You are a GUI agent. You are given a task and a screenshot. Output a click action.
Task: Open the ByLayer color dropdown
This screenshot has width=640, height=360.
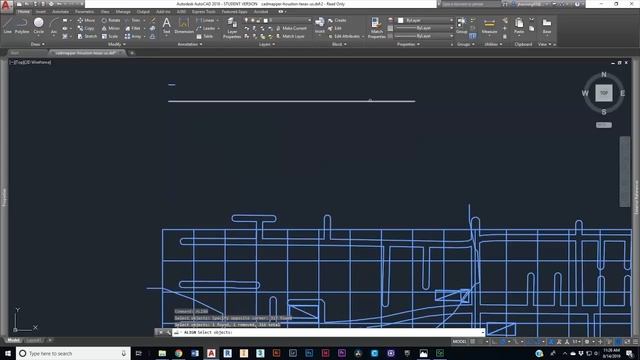(426, 20)
